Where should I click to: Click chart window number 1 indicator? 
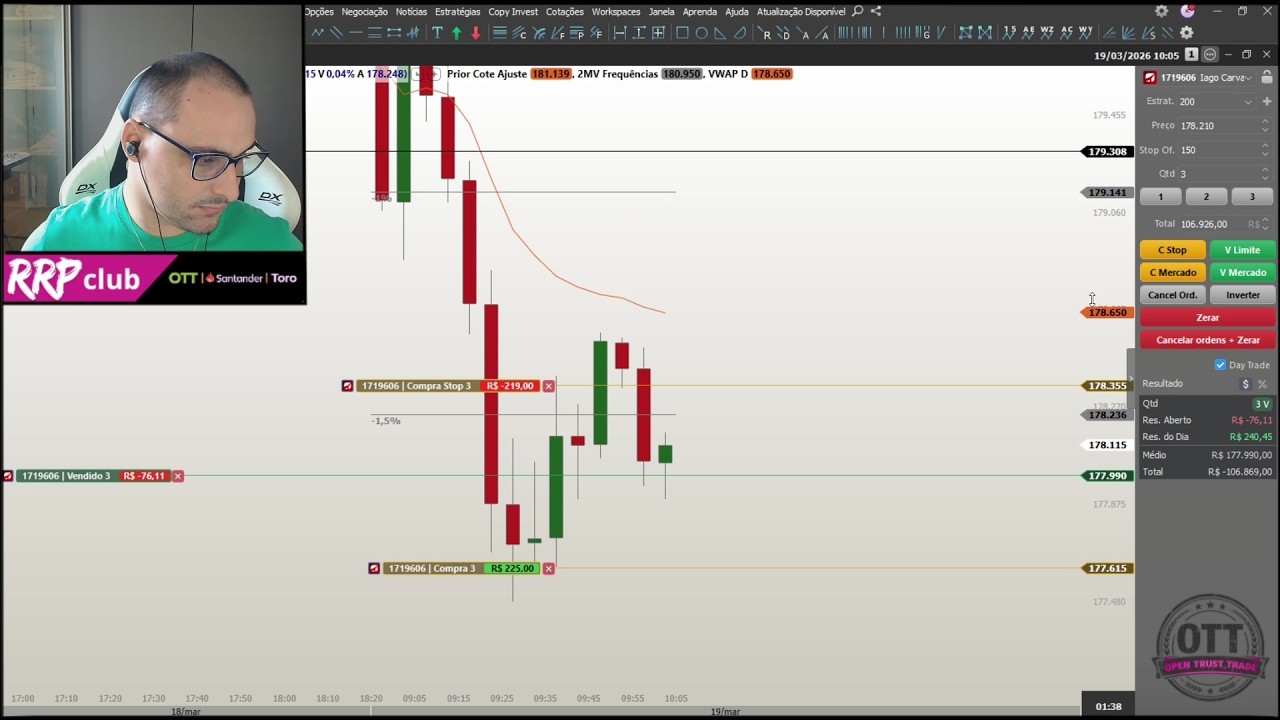point(1191,55)
